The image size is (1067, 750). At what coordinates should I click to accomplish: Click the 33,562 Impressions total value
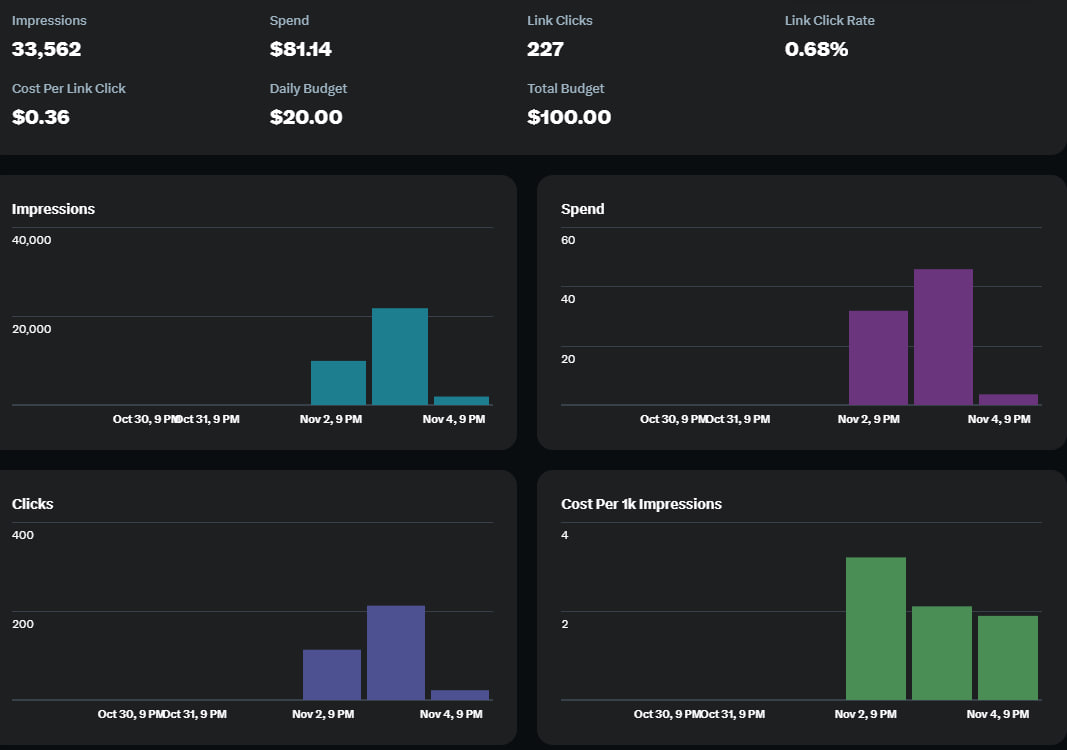(x=47, y=49)
